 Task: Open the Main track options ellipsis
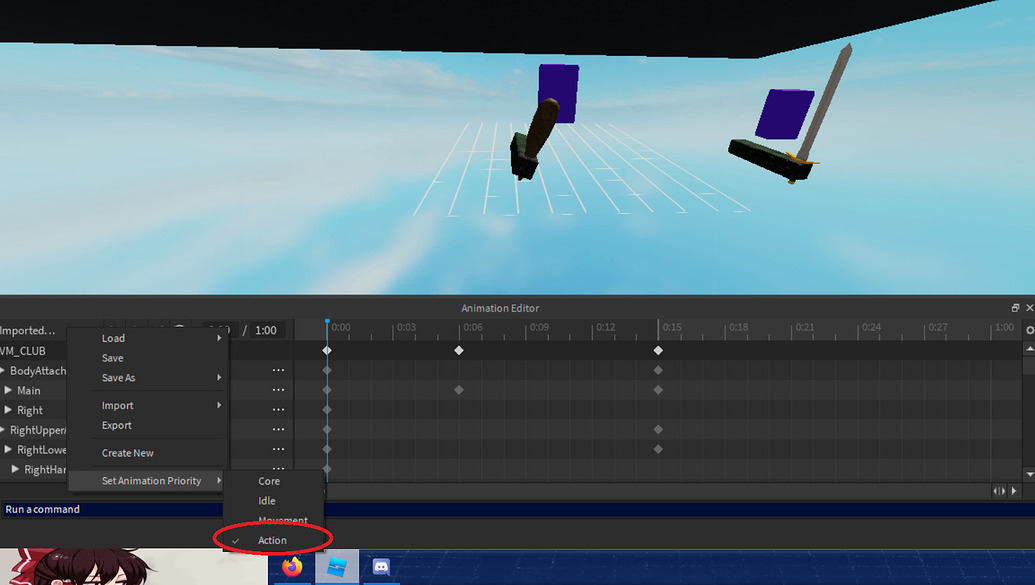(x=279, y=390)
